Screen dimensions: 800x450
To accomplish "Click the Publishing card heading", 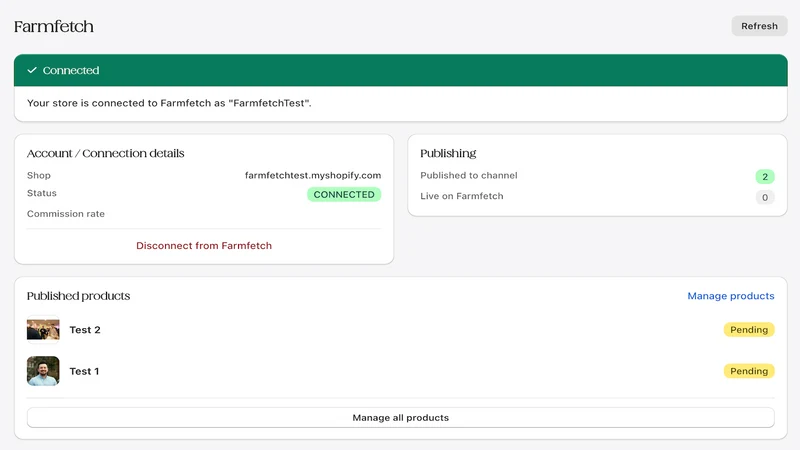I will coord(448,153).
